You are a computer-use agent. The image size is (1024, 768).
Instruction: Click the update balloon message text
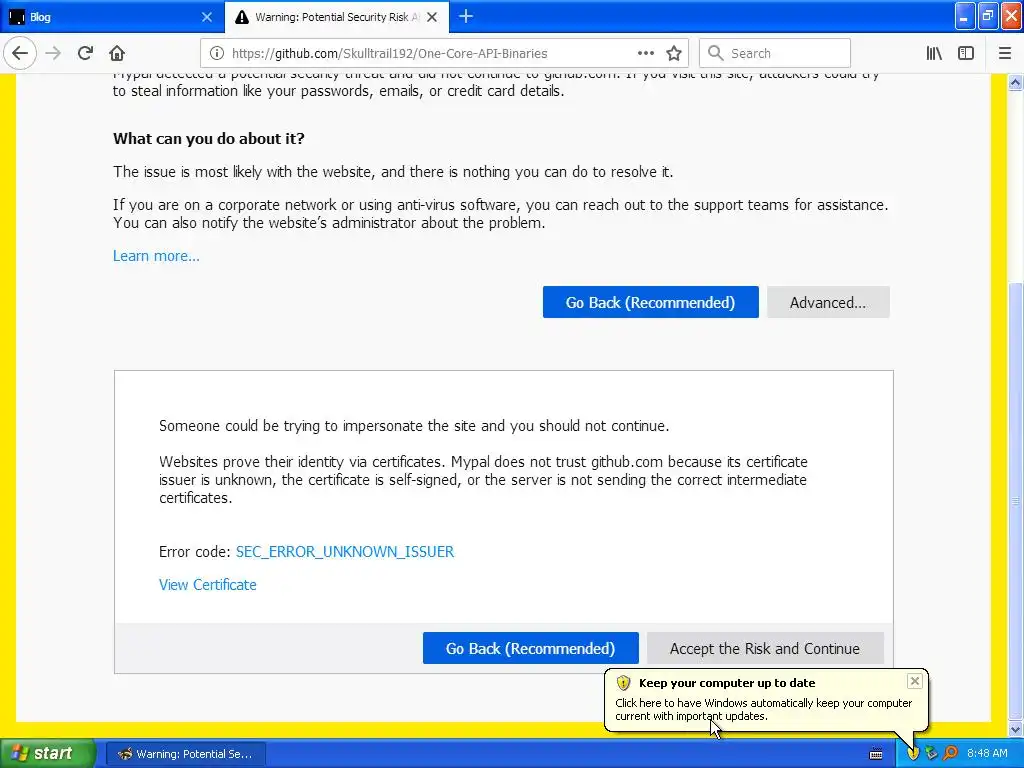point(763,710)
